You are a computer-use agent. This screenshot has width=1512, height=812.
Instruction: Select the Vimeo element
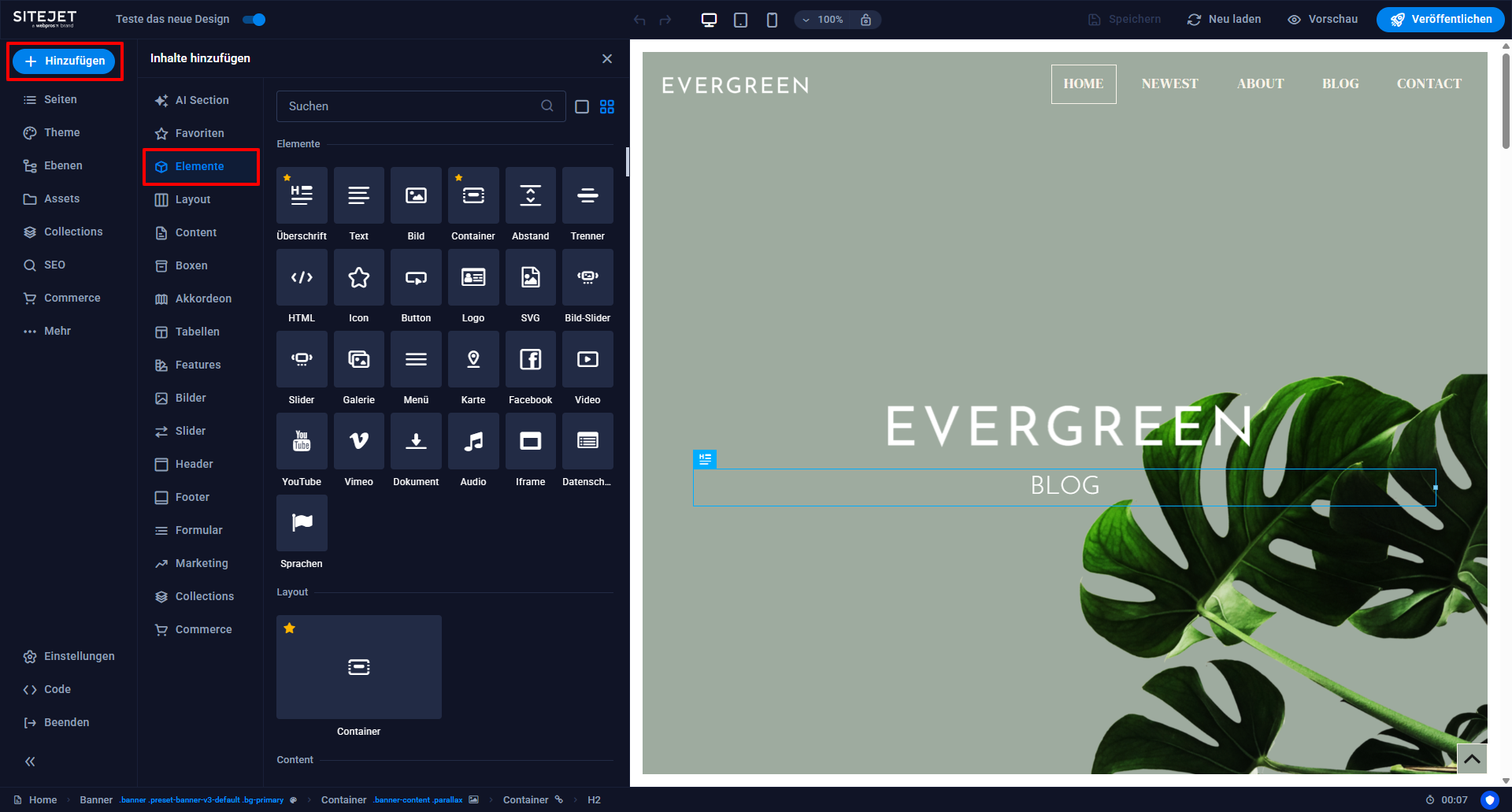click(359, 441)
